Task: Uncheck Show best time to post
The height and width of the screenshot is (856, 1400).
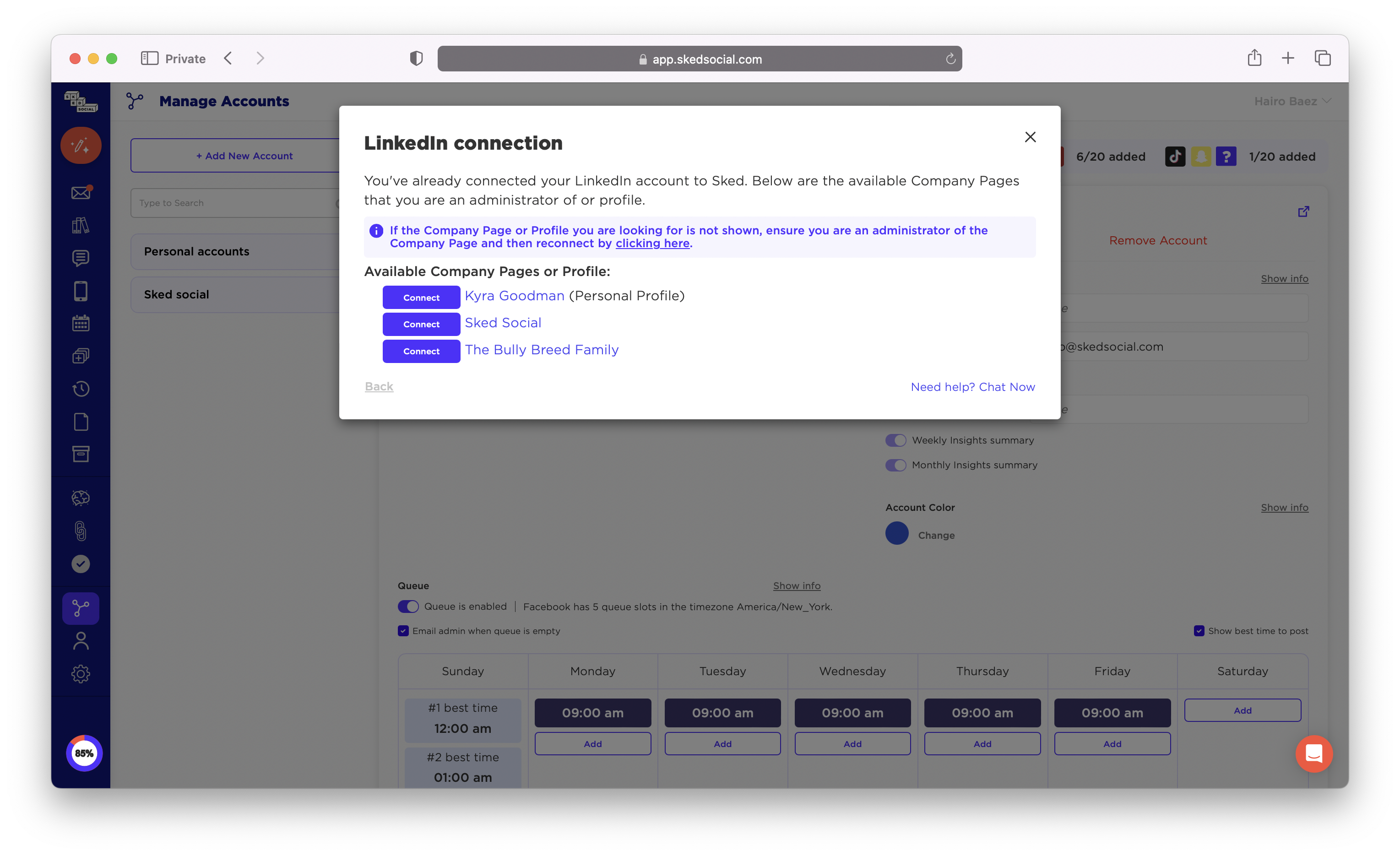Action: (x=1199, y=631)
